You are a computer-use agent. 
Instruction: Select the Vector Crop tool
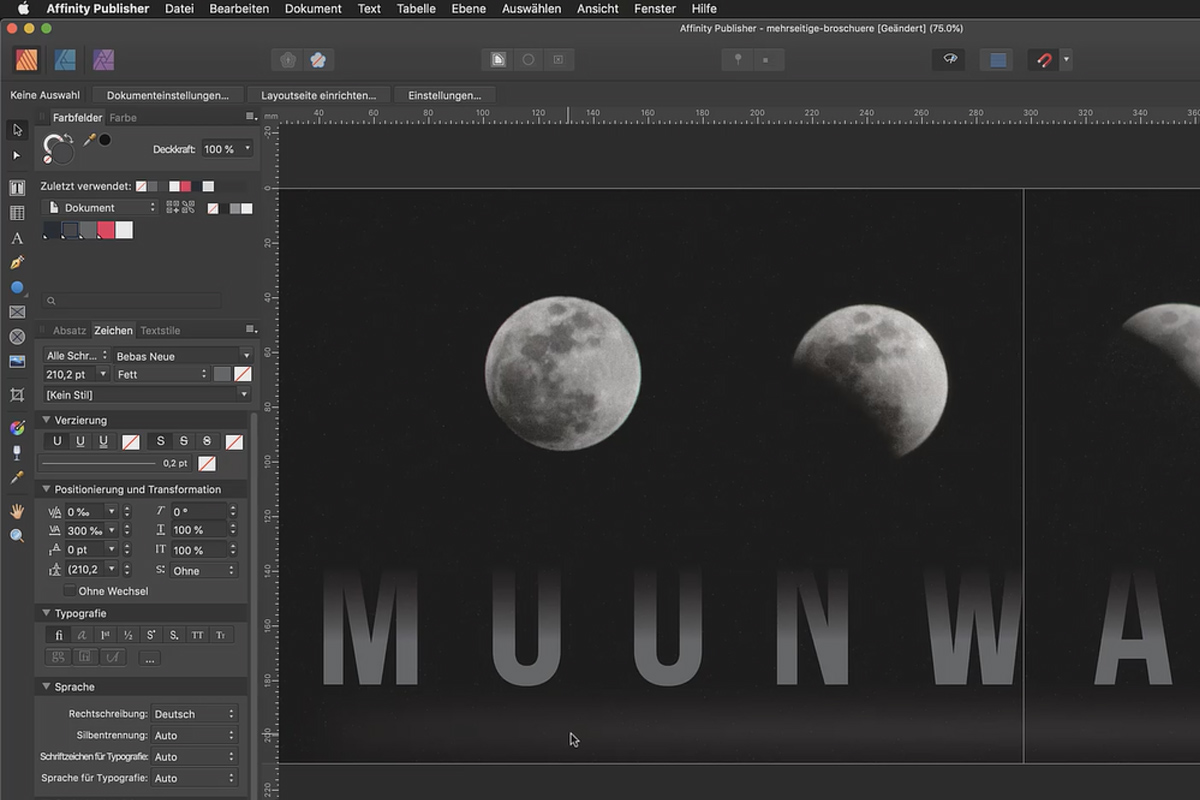17,395
